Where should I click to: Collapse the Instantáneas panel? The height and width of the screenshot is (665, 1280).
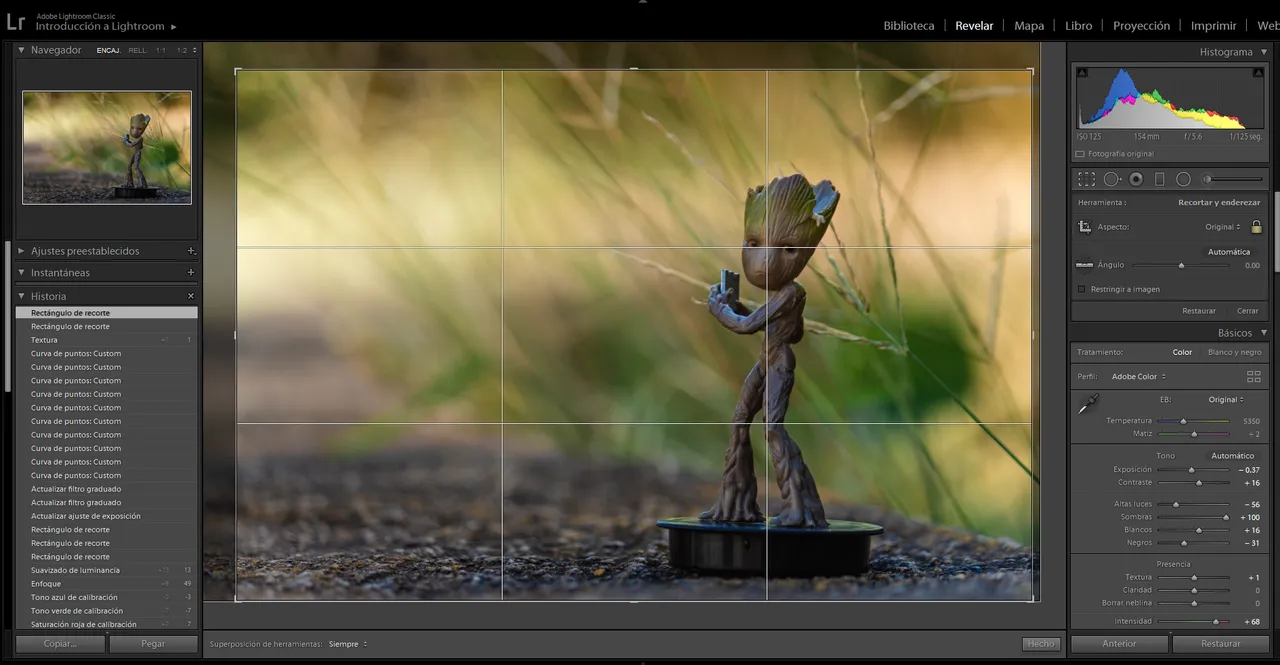coord(21,272)
